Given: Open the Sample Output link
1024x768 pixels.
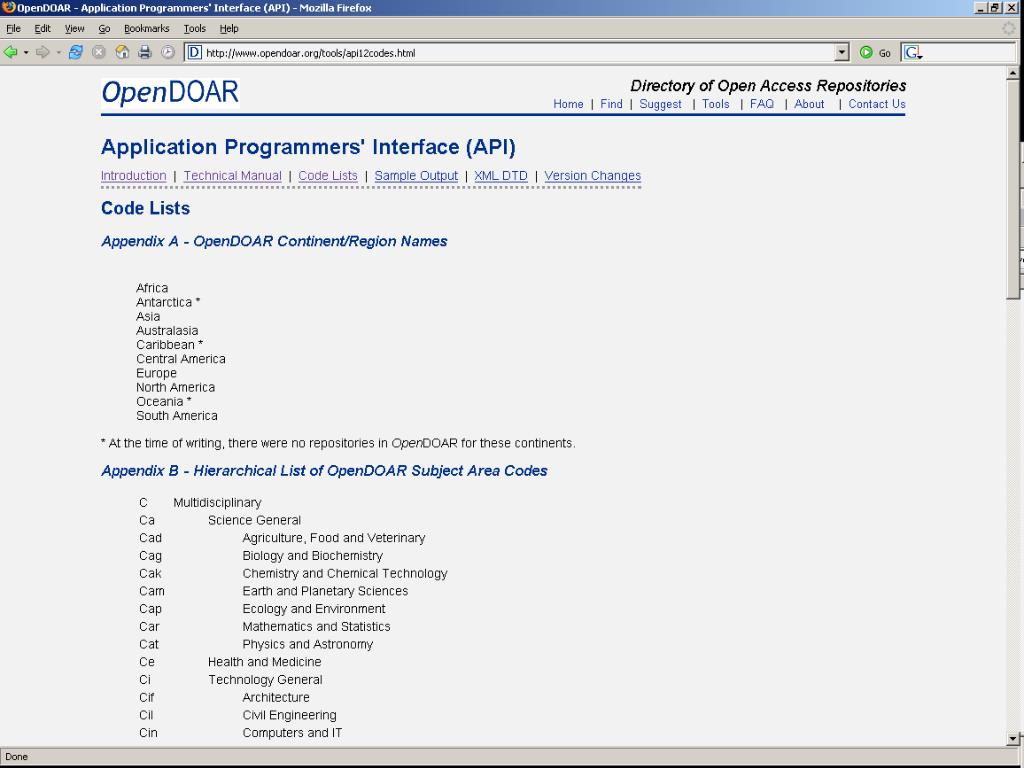Looking at the screenshot, I should tap(416, 176).
